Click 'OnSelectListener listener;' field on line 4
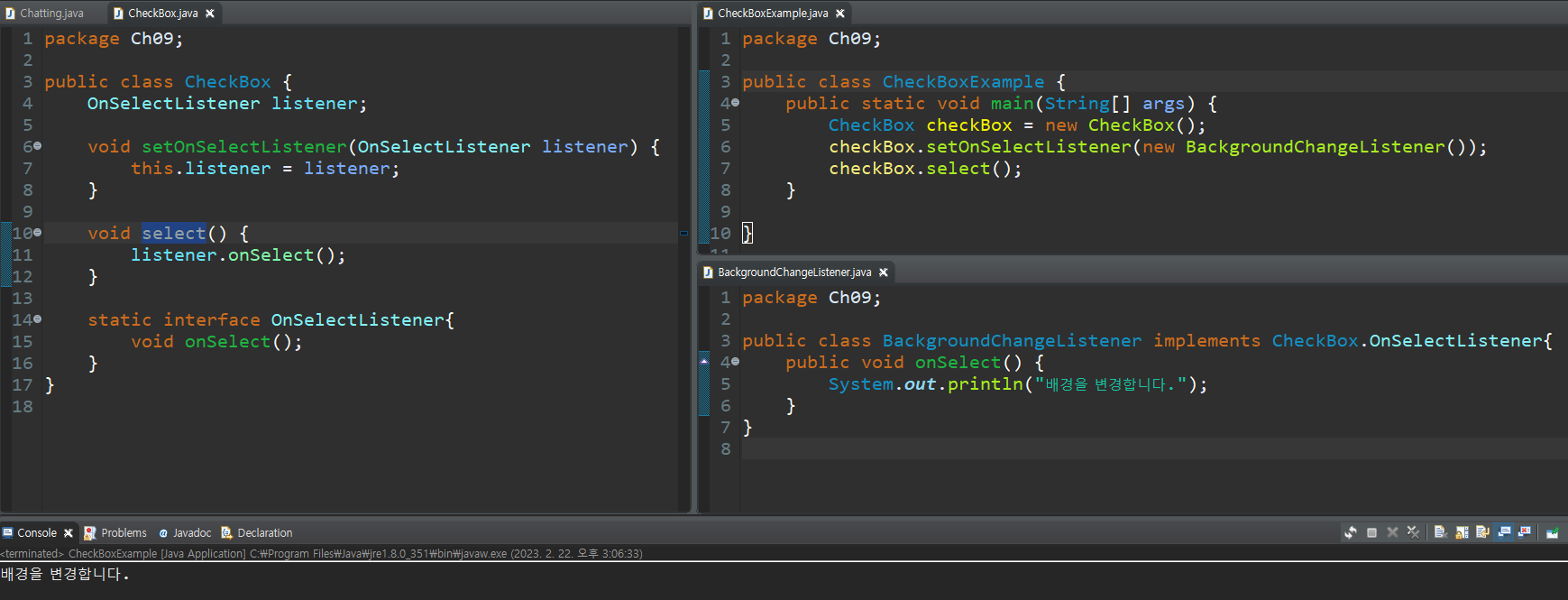Screen dimensions: 1568x600 (227, 103)
